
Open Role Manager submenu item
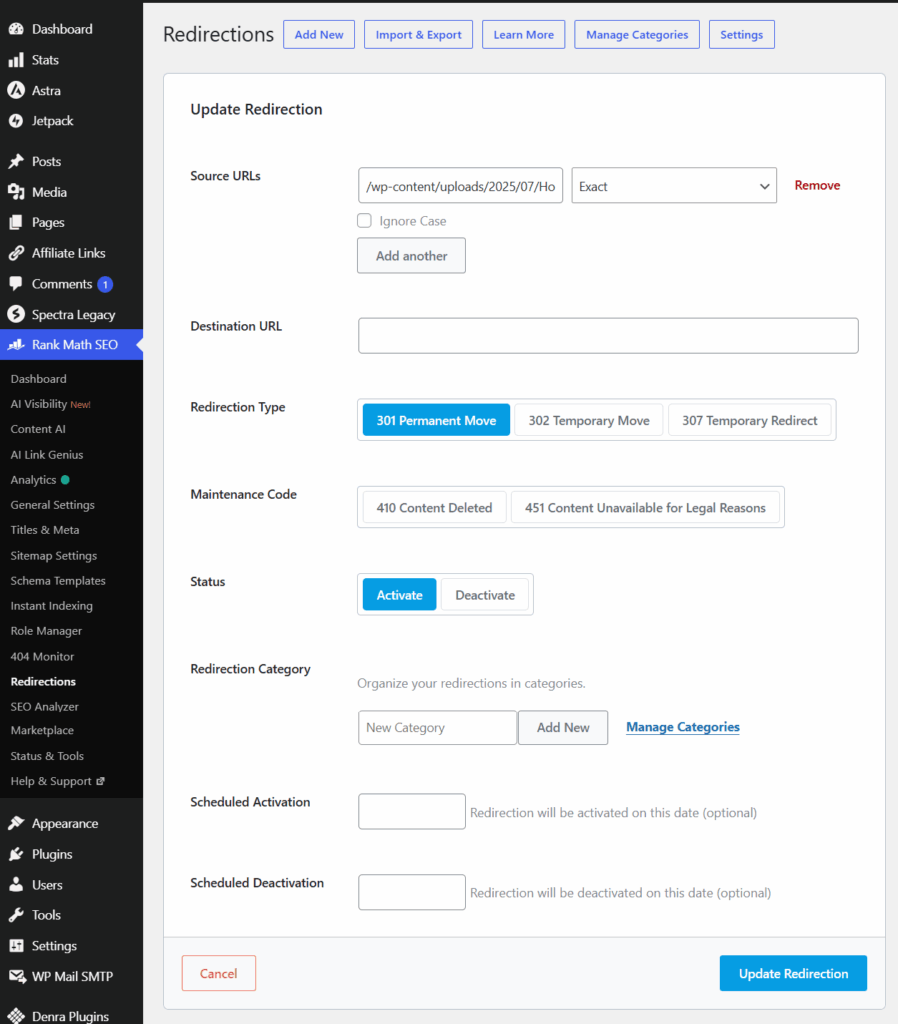pos(46,631)
